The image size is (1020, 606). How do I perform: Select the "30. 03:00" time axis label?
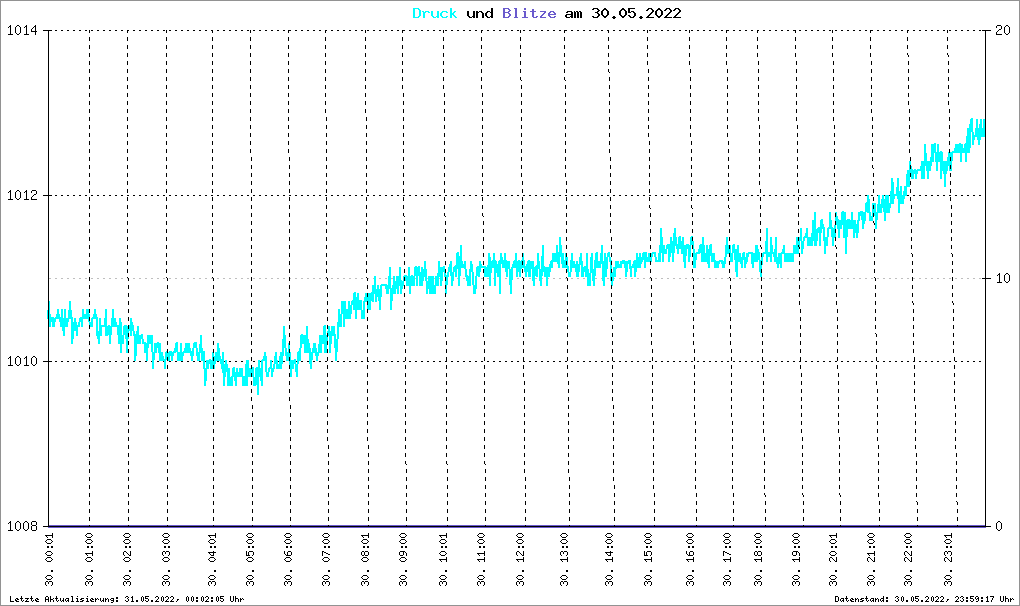[167, 560]
